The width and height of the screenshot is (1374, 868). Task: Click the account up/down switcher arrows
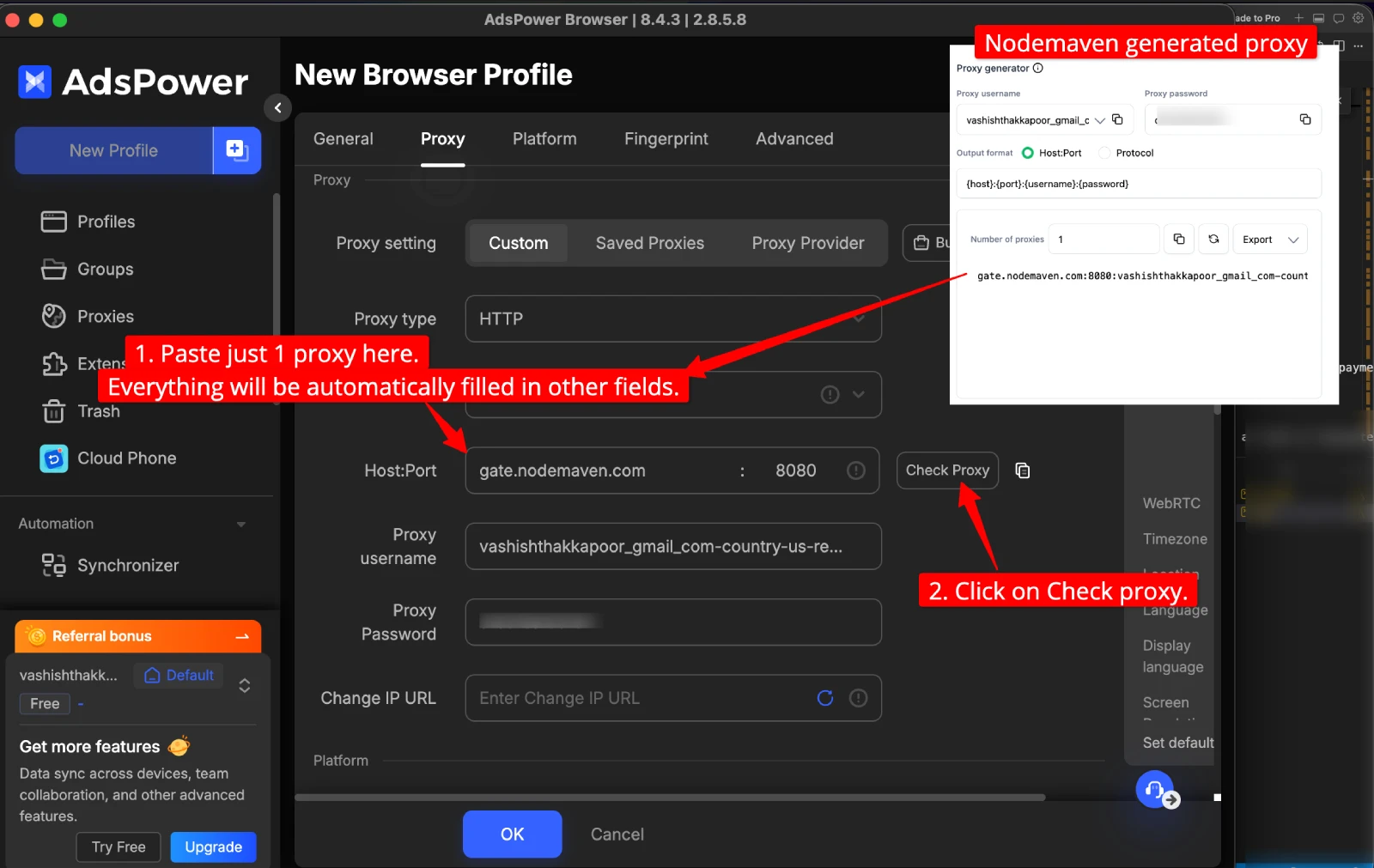click(x=245, y=685)
